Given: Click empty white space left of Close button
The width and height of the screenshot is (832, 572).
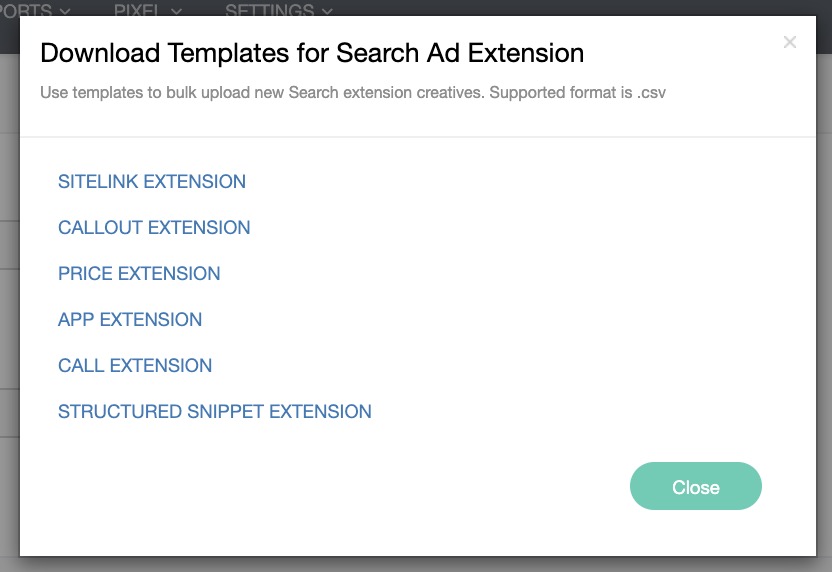Looking at the screenshot, I should (x=400, y=488).
